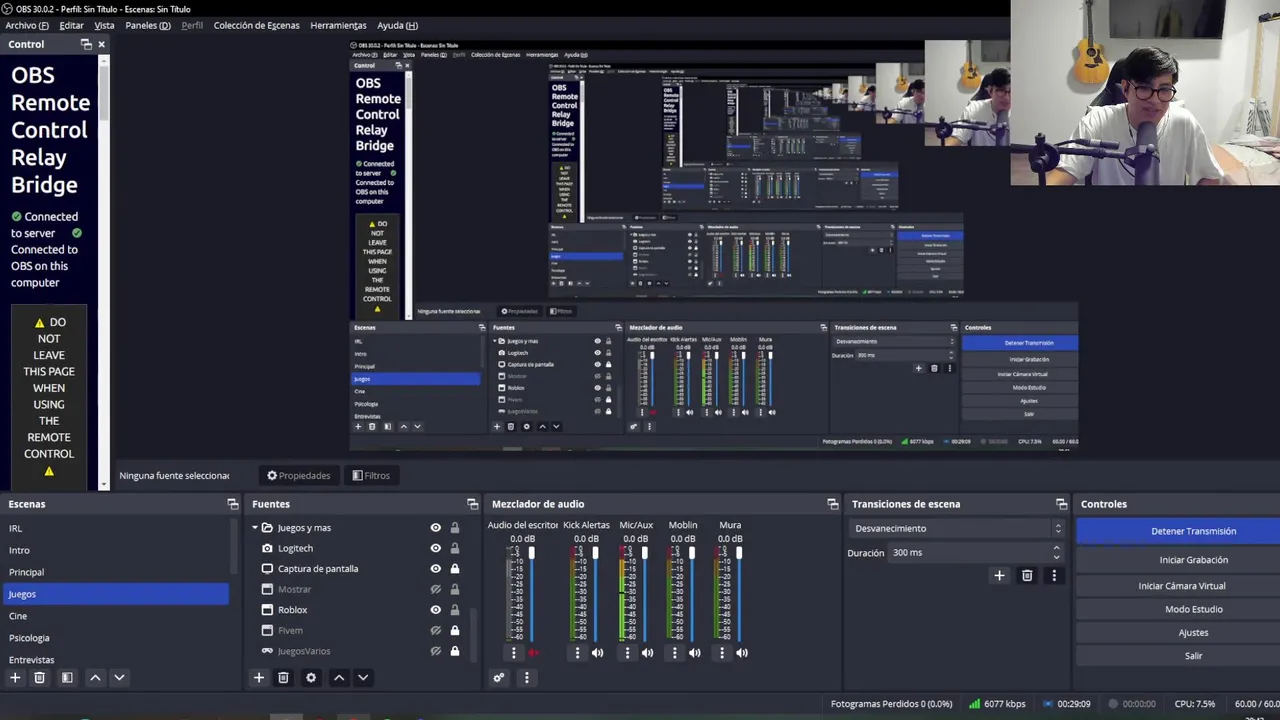The width and height of the screenshot is (1280, 720).
Task: Open Ajustes from the Controles panel
Action: pyautogui.click(x=1178, y=633)
